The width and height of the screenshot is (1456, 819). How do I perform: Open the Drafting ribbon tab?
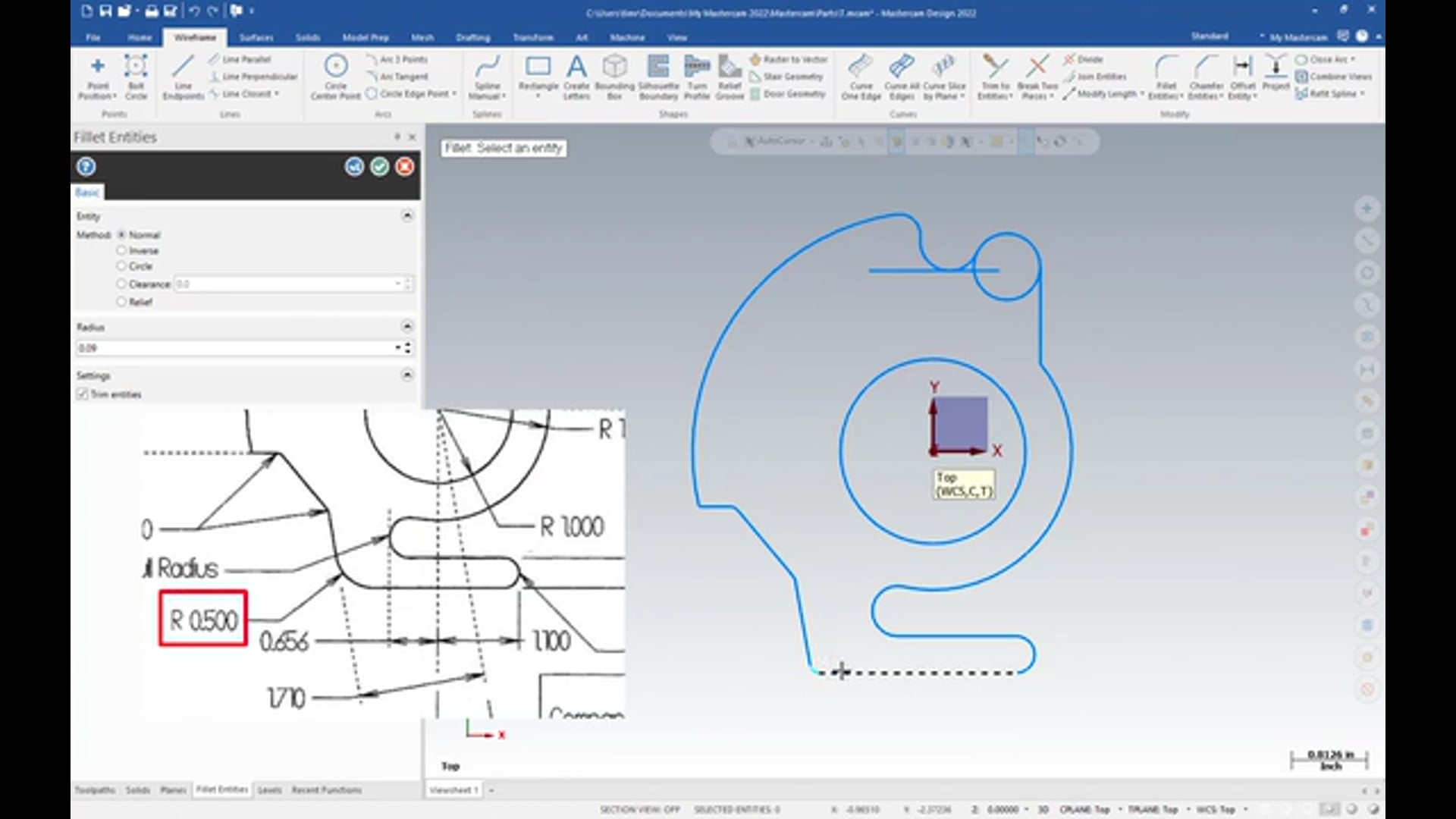click(x=473, y=37)
